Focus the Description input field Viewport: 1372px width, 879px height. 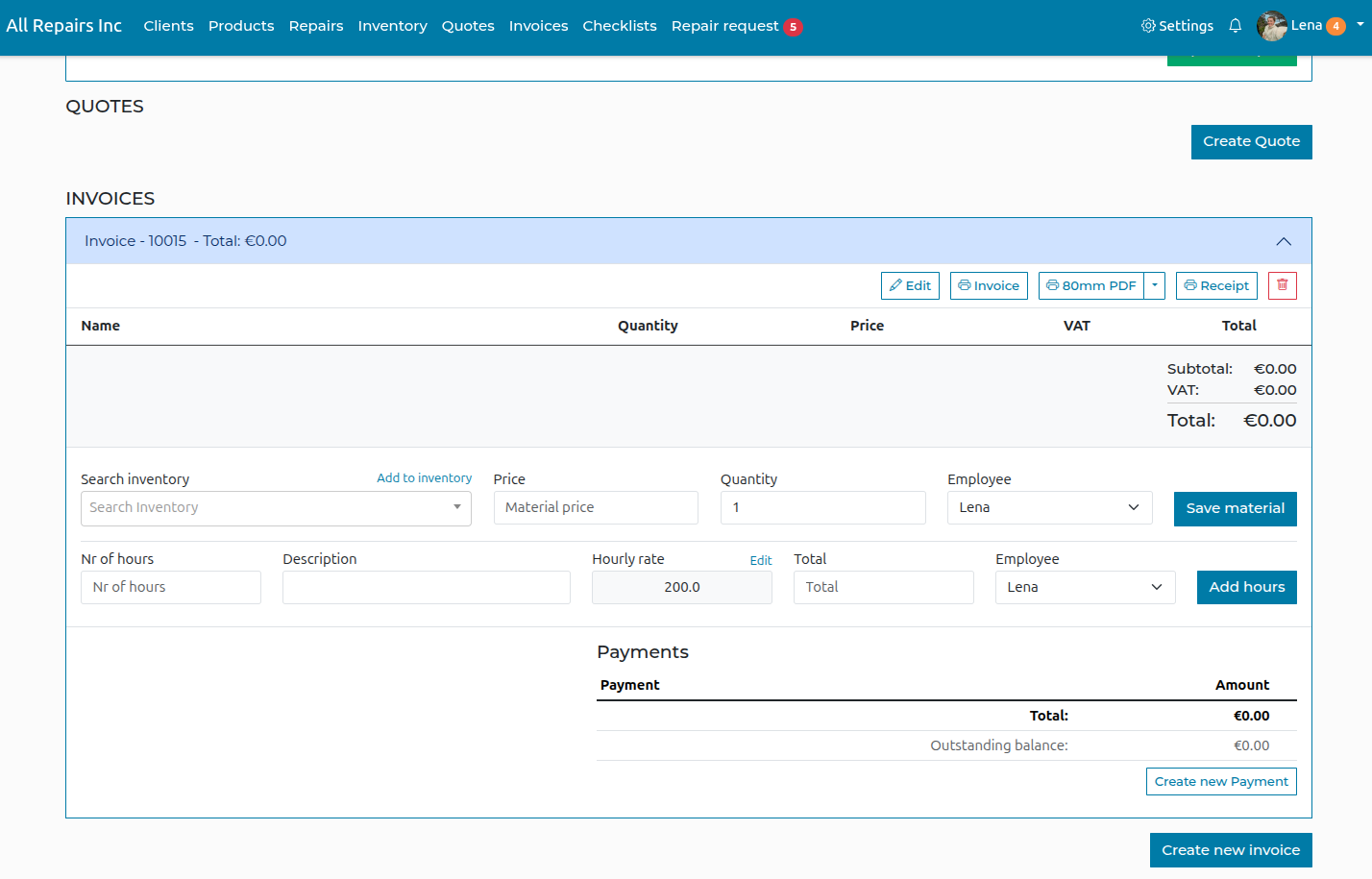click(427, 587)
